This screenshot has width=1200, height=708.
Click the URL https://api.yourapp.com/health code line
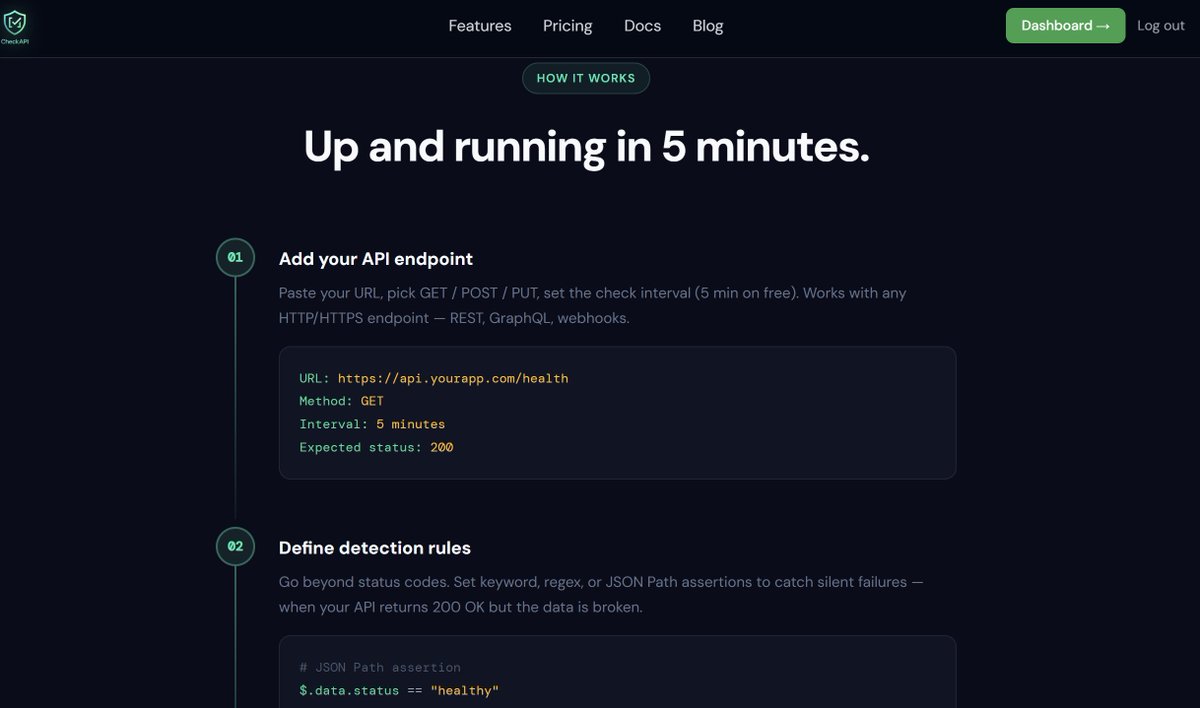pyautogui.click(x=434, y=378)
